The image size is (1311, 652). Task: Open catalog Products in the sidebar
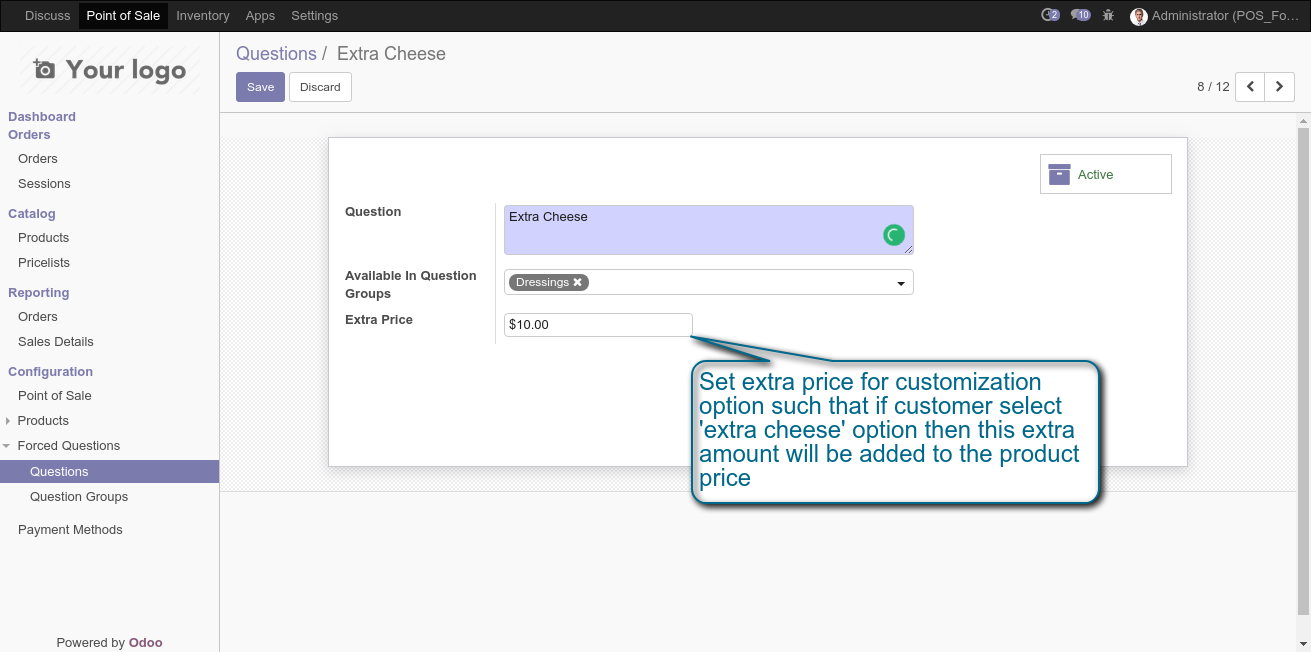click(43, 238)
